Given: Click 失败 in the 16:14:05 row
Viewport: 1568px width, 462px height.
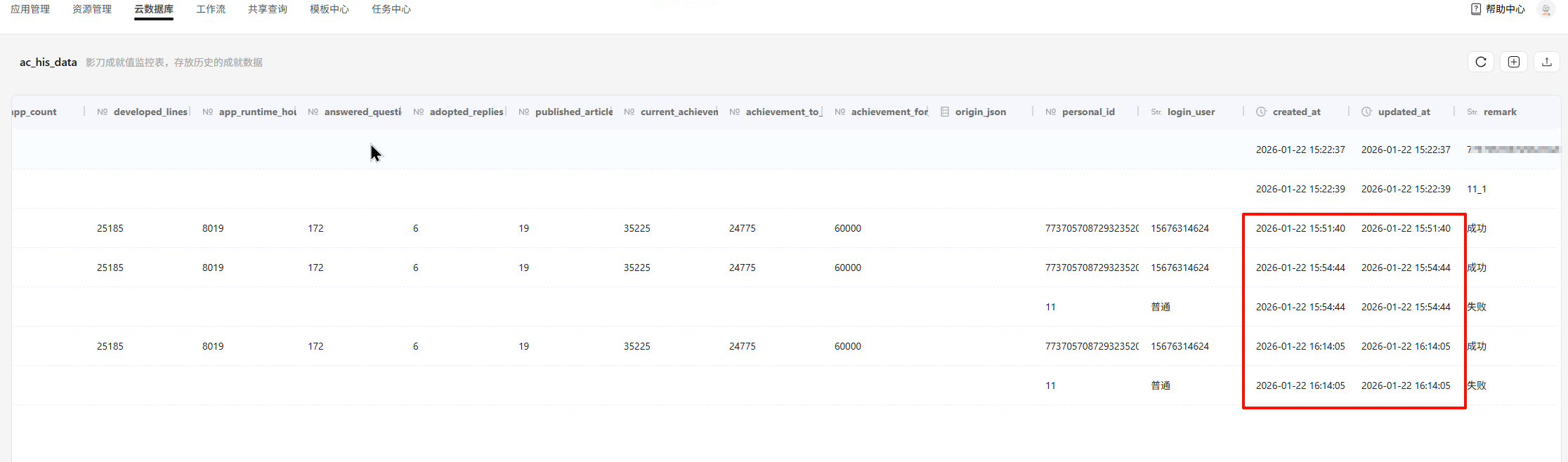Looking at the screenshot, I should (x=1477, y=385).
